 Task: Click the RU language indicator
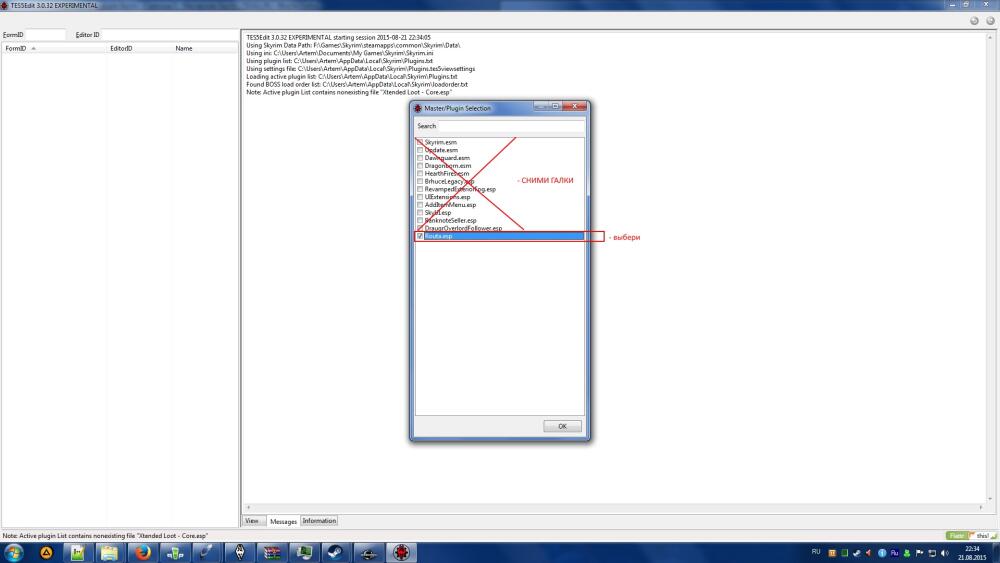[816, 552]
